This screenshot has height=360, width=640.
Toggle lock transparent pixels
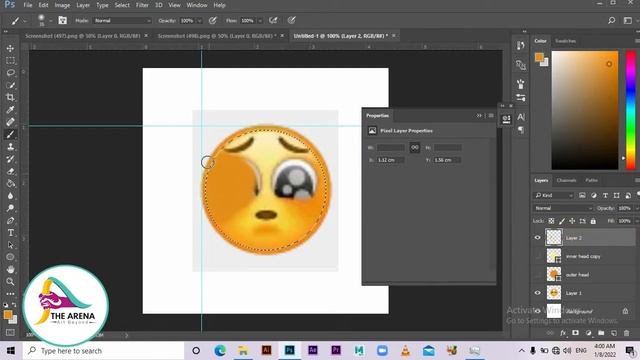551,221
